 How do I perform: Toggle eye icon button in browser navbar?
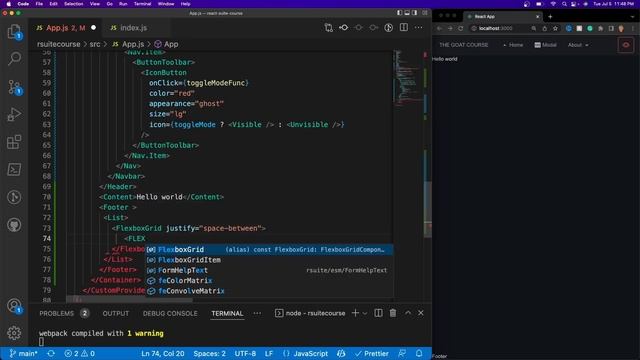(626, 45)
